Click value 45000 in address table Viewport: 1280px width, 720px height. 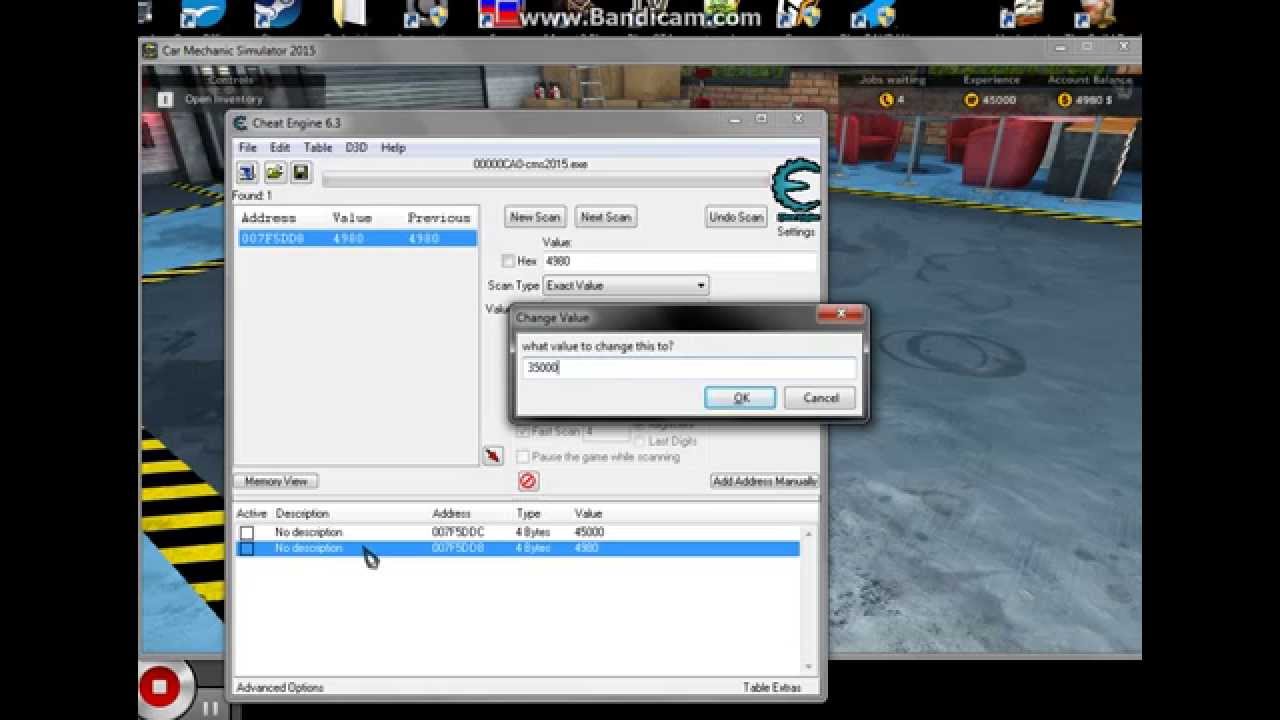(x=589, y=533)
